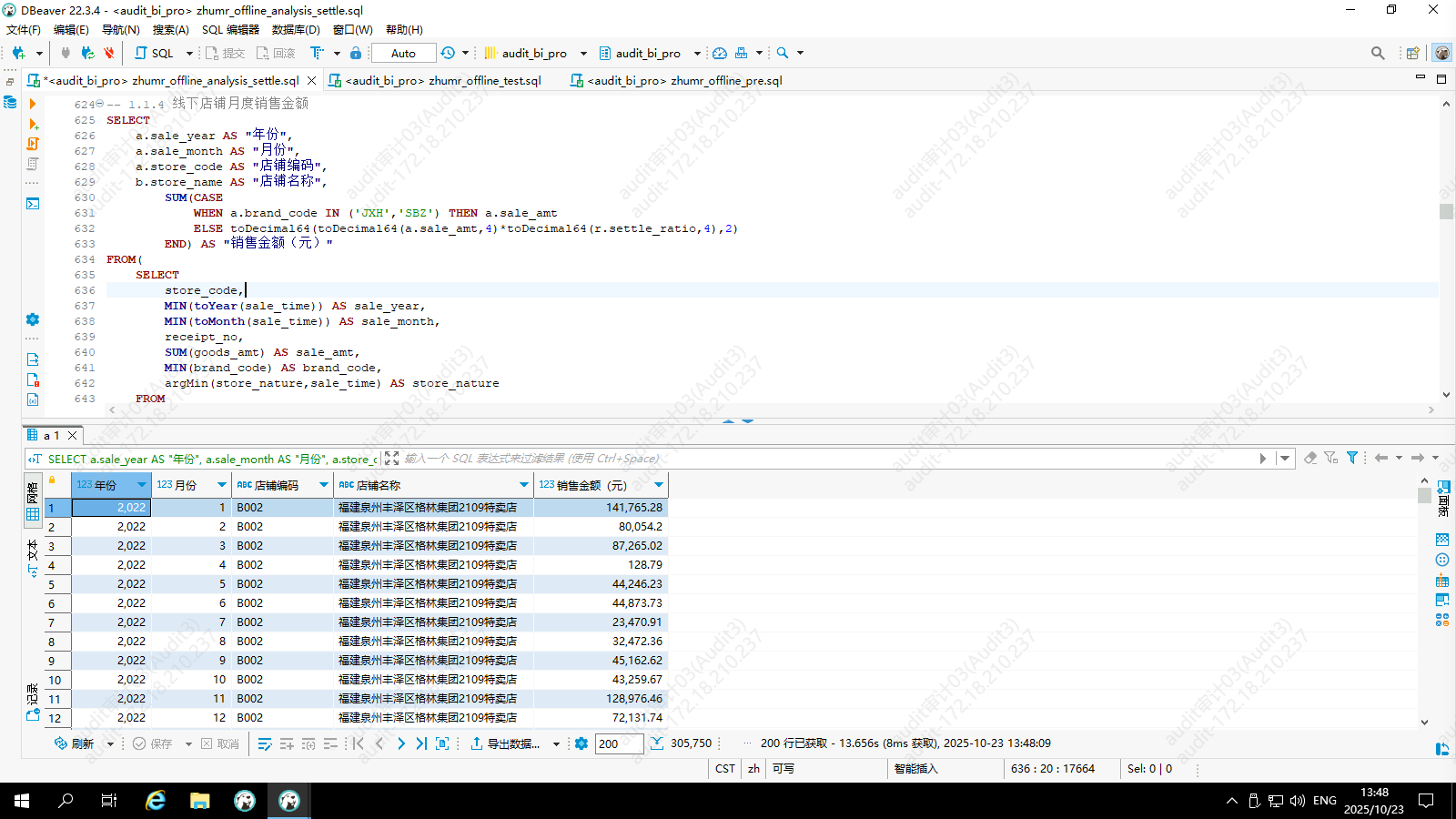Open the 销售金额 column dropdown arrow
Image resolution: width=1456 pixels, height=819 pixels.
[x=659, y=485]
